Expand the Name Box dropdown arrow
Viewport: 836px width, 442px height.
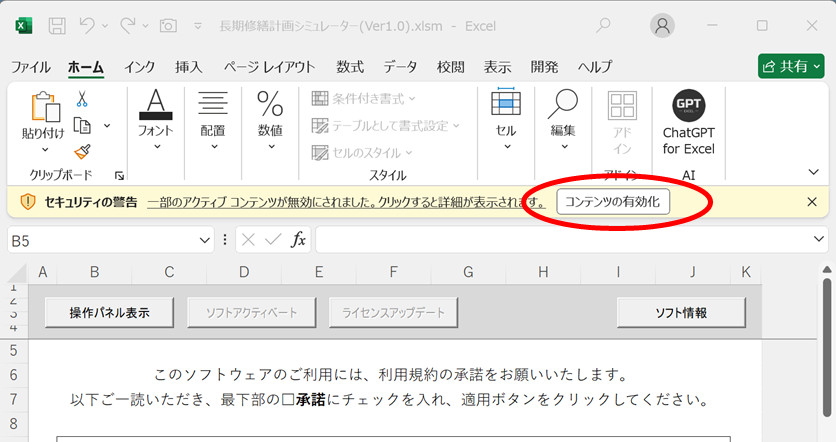click(x=205, y=240)
